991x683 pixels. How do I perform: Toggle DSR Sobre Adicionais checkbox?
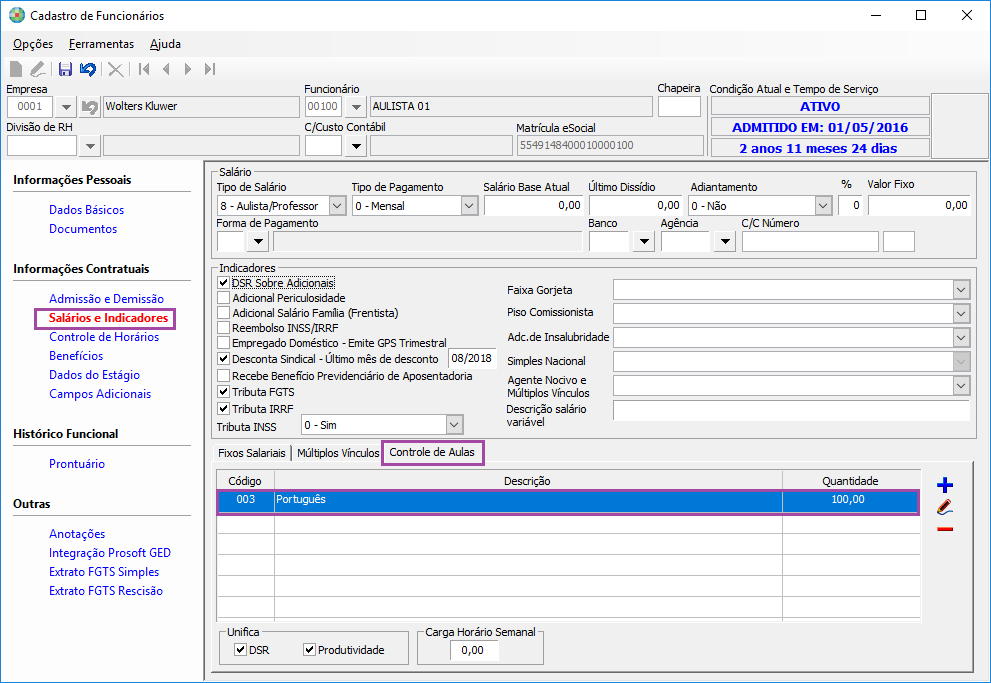pyautogui.click(x=223, y=283)
